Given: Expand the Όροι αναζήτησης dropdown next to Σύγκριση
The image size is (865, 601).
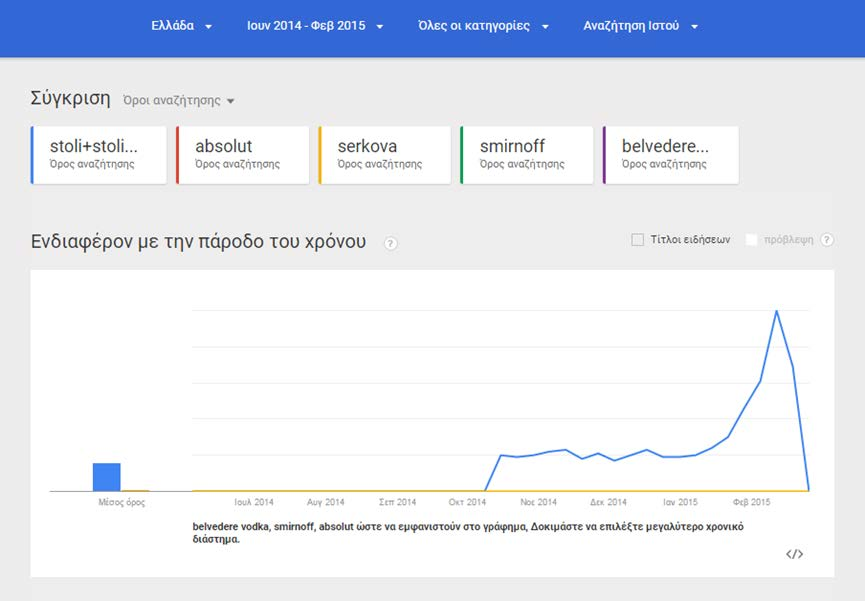Looking at the screenshot, I should [x=178, y=100].
